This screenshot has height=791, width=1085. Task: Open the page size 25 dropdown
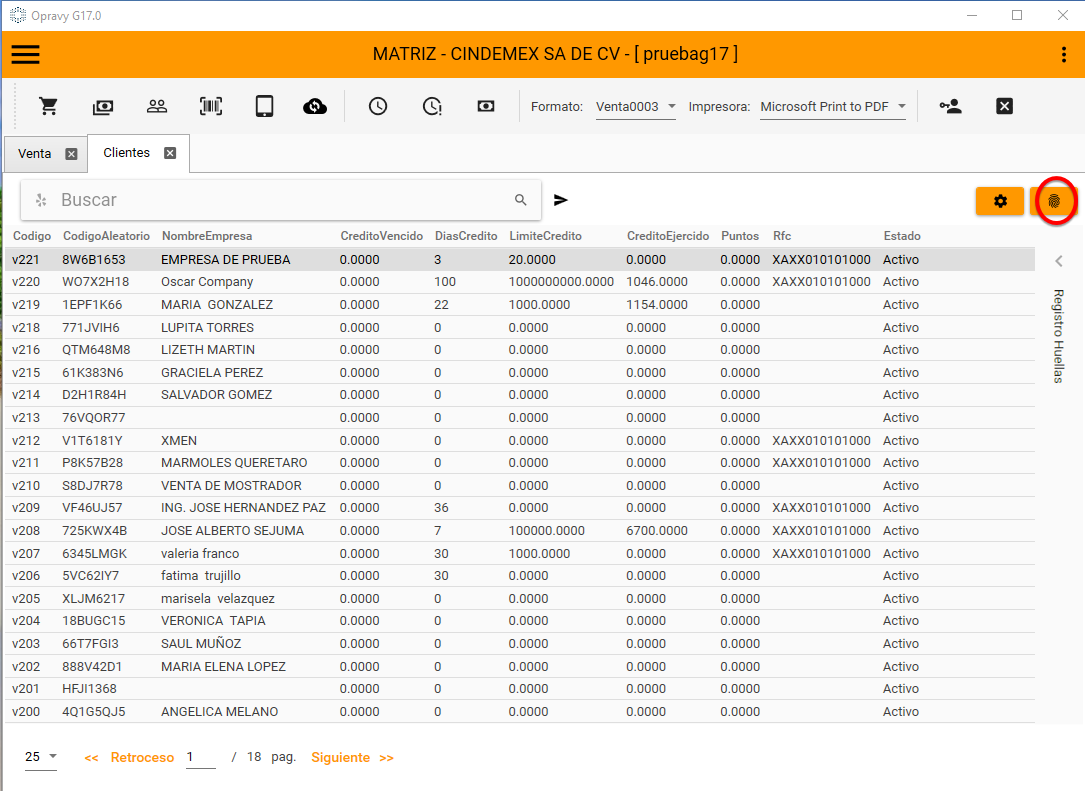coord(41,756)
